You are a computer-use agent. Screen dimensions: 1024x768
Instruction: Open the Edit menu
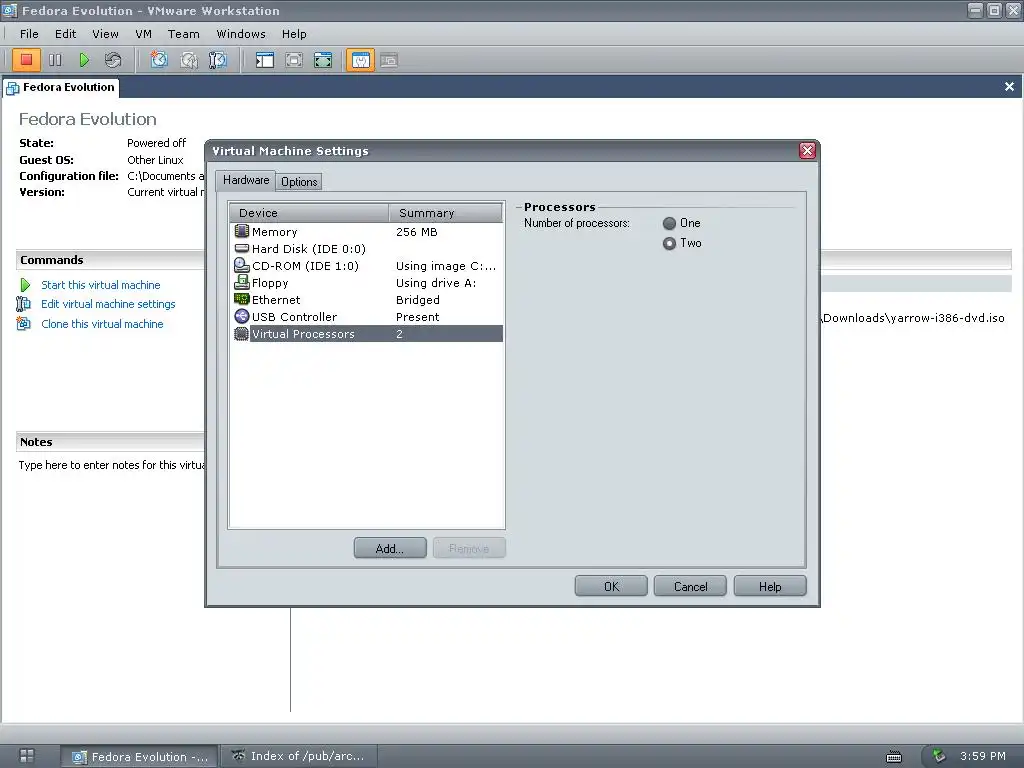point(65,34)
